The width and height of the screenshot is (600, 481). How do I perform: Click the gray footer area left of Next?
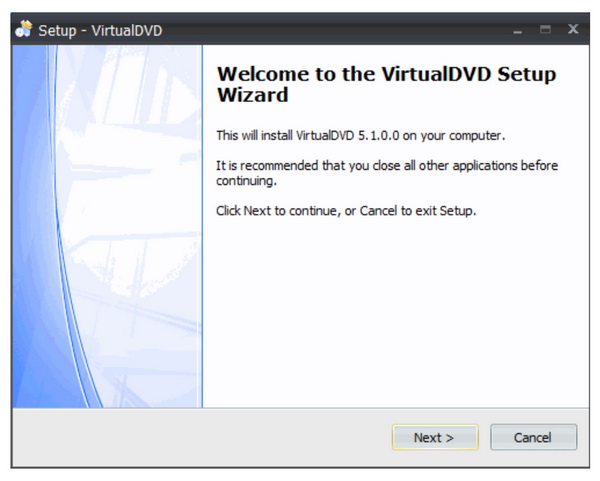[x=200, y=437]
